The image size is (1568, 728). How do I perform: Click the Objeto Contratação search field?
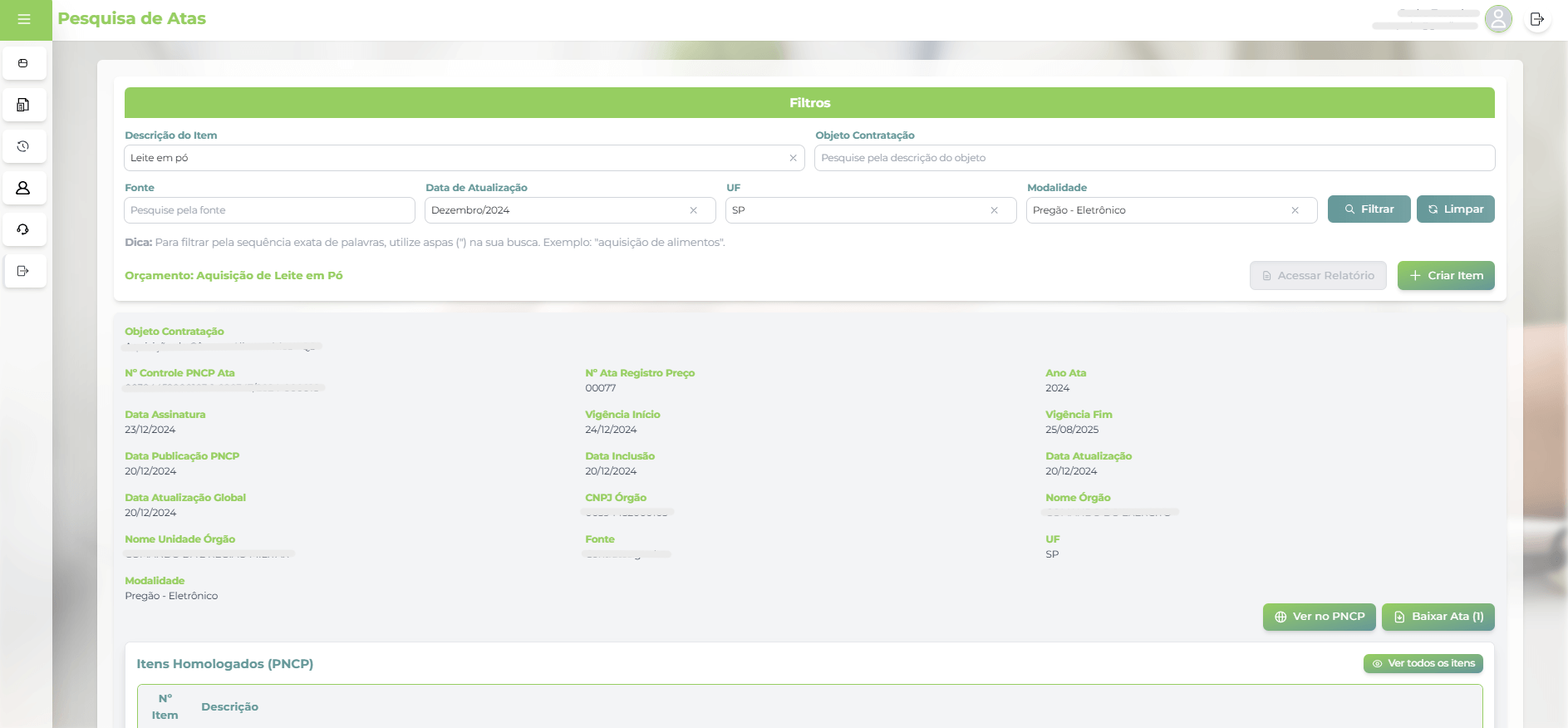point(1154,158)
